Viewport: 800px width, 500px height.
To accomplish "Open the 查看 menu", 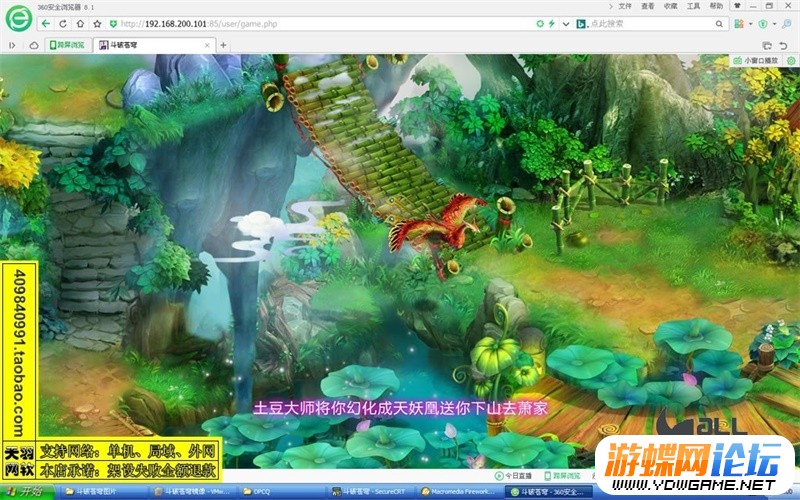I will pyautogui.click(x=648, y=6).
